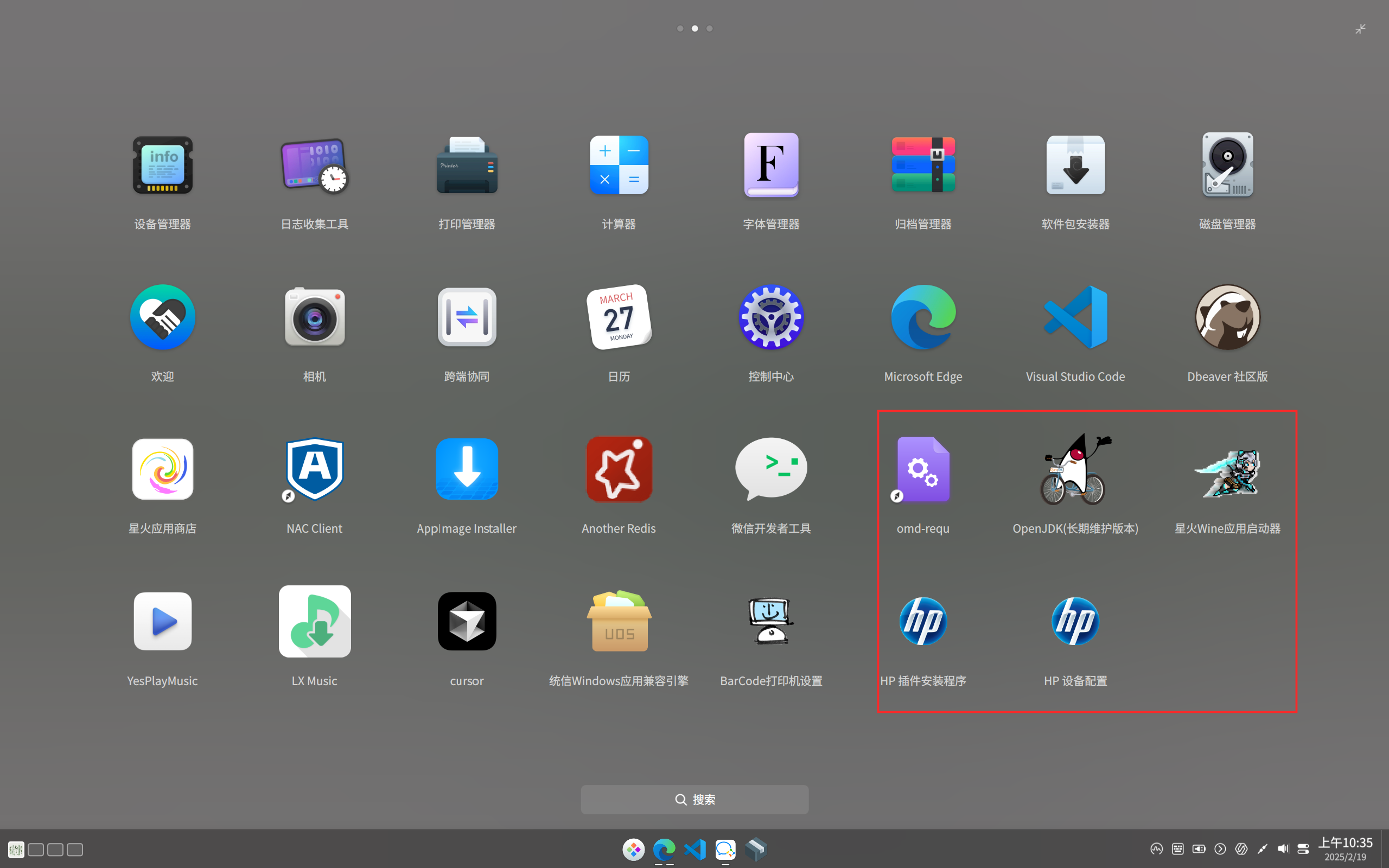Launch OpenJDK(长期维护版本)
Viewport: 1389px width, 868px height.
(1075, 469)
